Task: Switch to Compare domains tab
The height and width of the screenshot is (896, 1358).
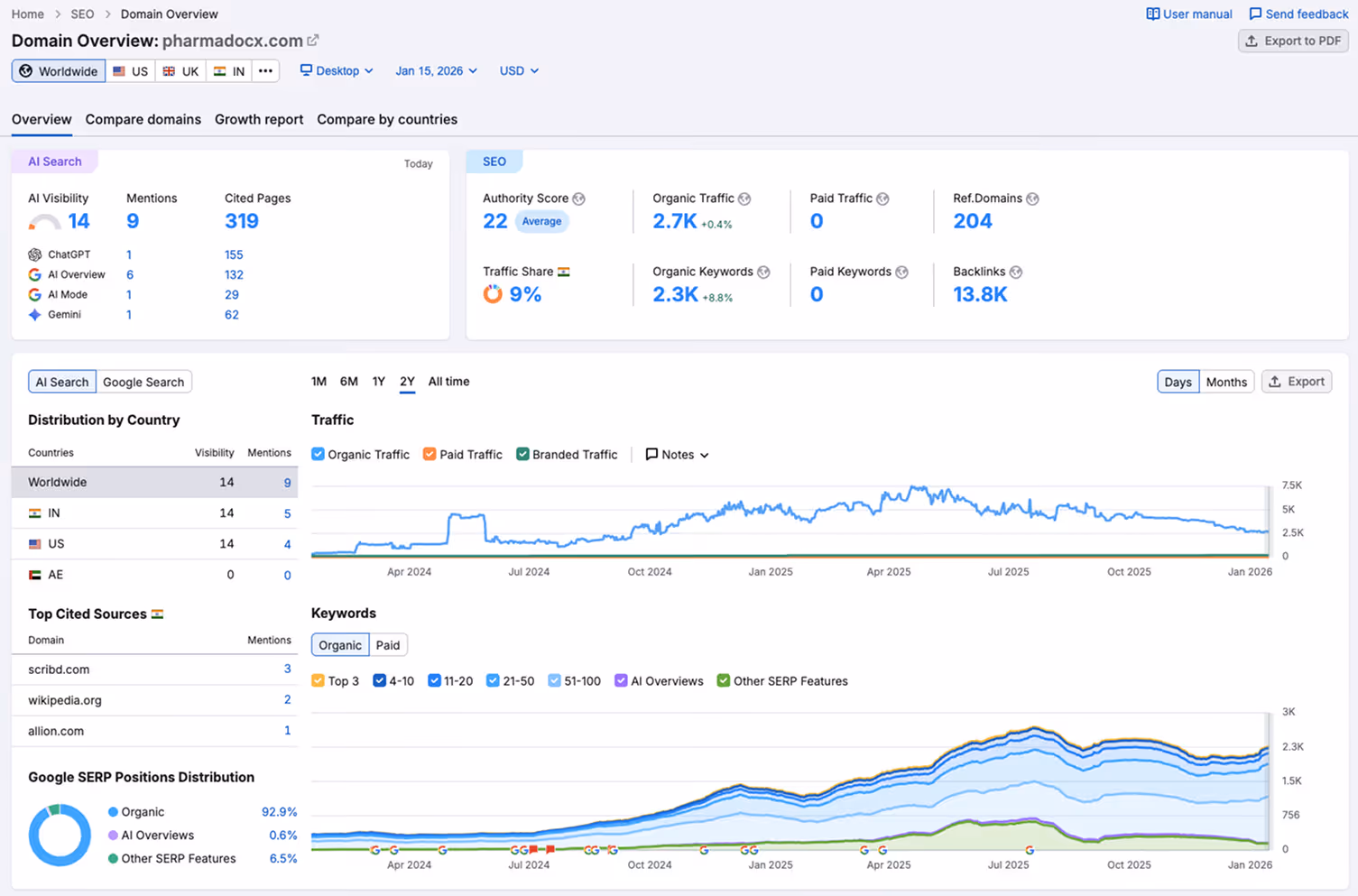Action: tap(143, 119)
